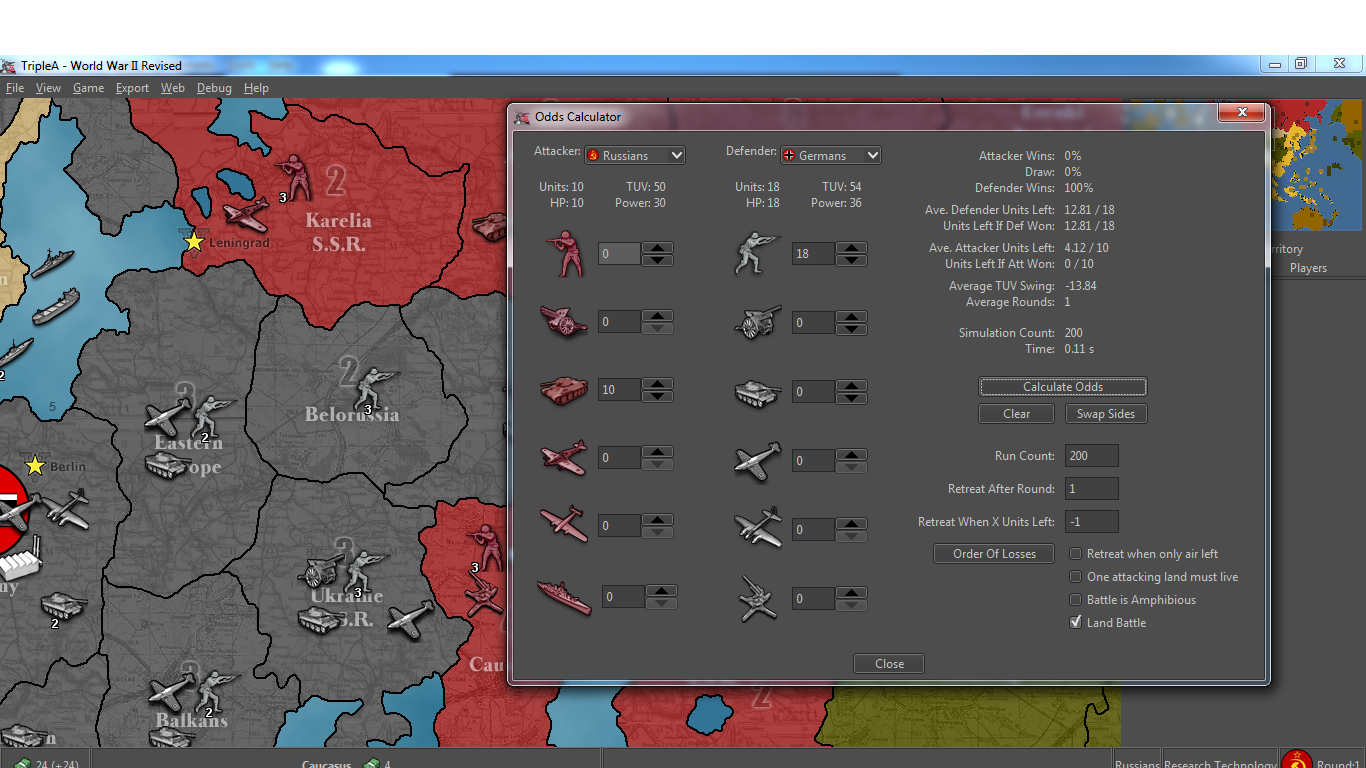
Task: Click the Research Technology status label
Action: click(1220, 765)
